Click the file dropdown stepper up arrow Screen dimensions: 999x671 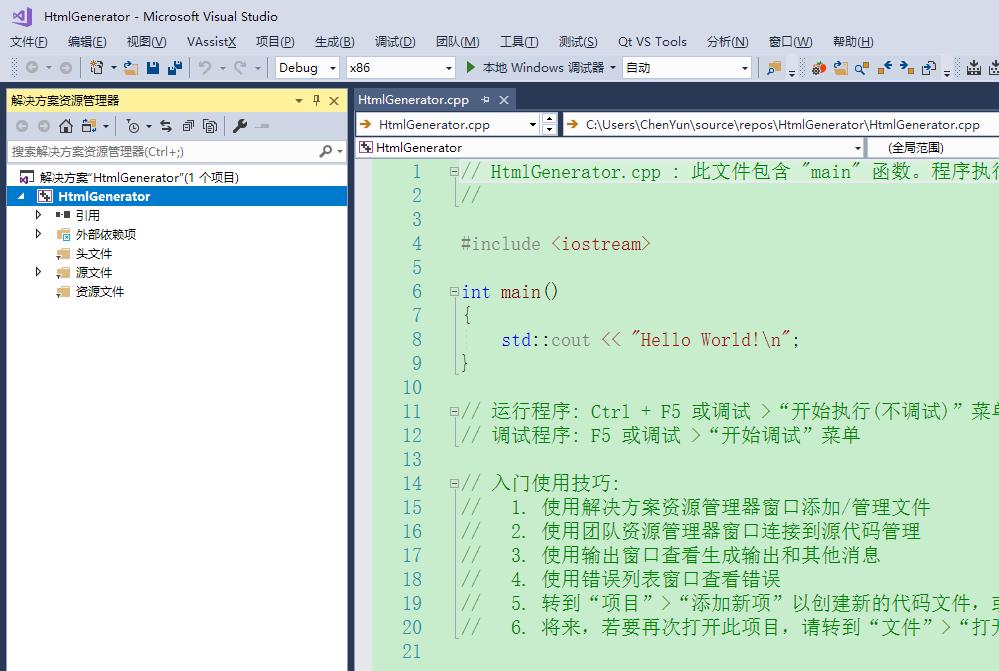(549, 119)
